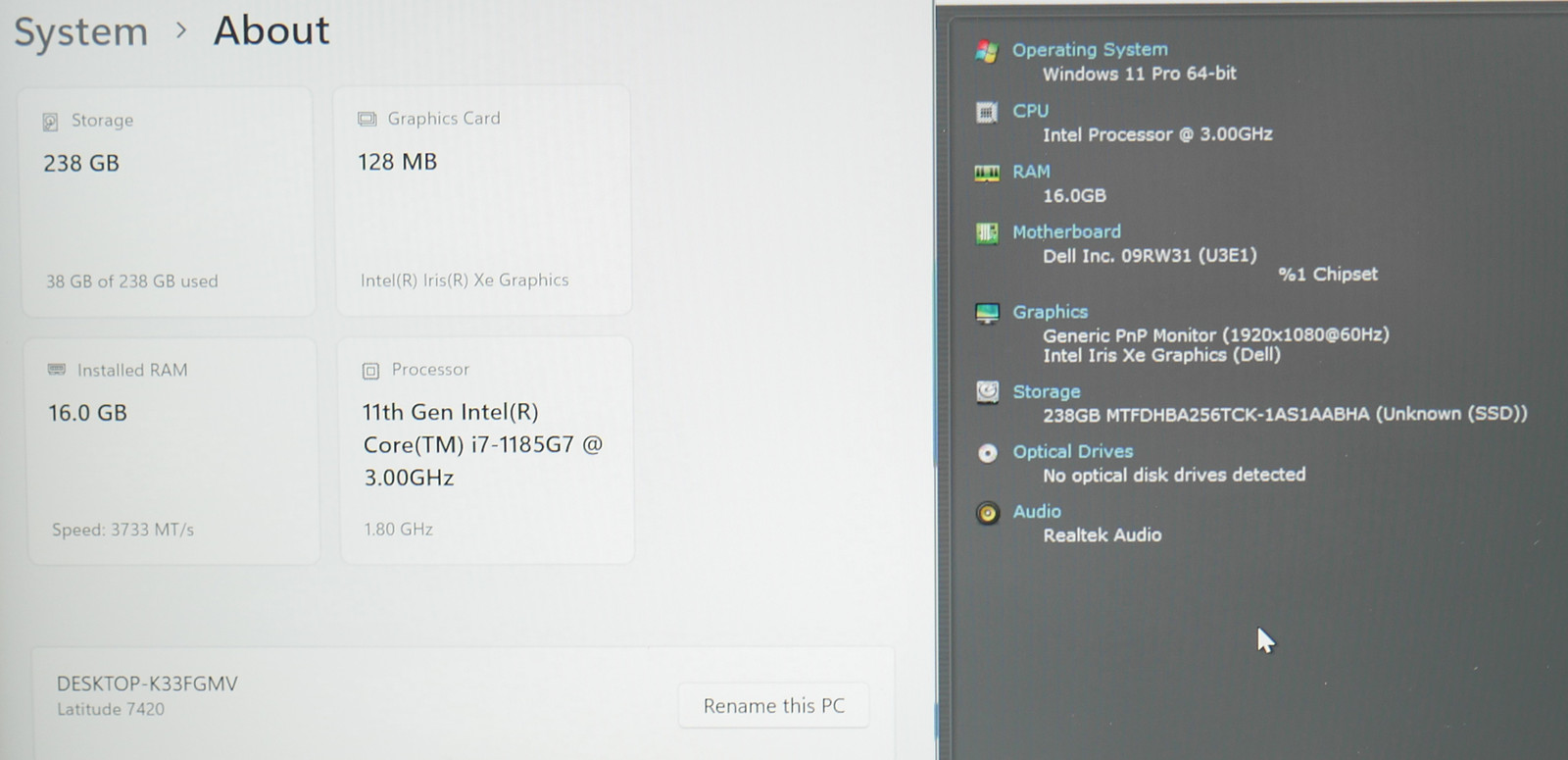Click the Graphics monitor icon in Speccy
Image resolution: width=1568 pixels, height=760 pixels.
tap(987, 313)
